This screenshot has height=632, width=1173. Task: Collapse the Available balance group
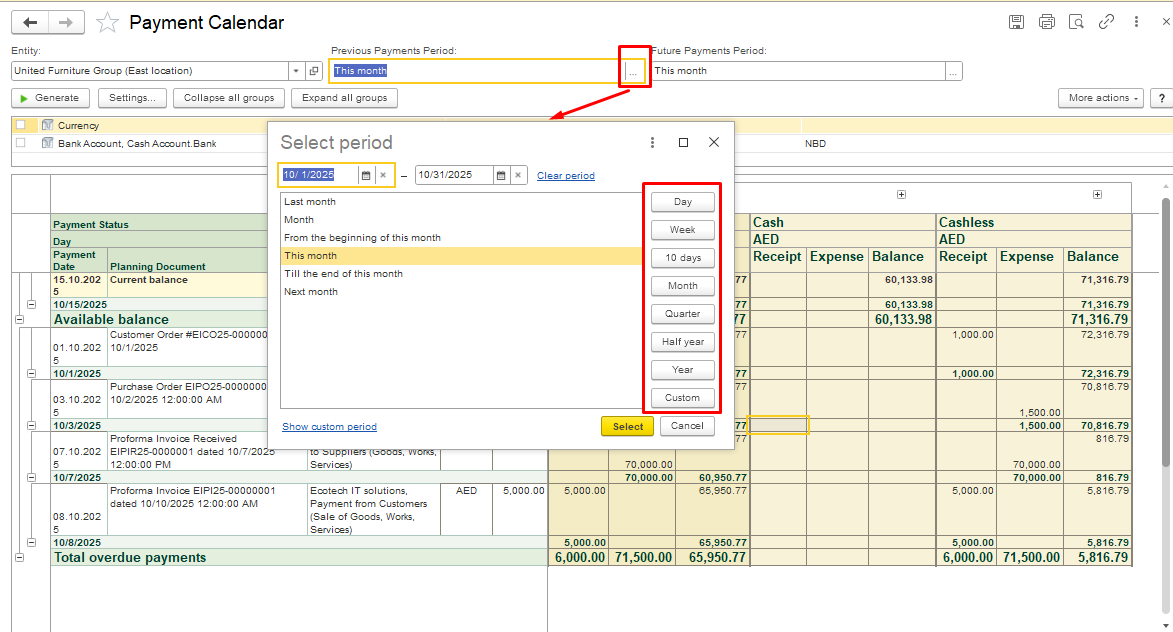click(x=19, y=319)
